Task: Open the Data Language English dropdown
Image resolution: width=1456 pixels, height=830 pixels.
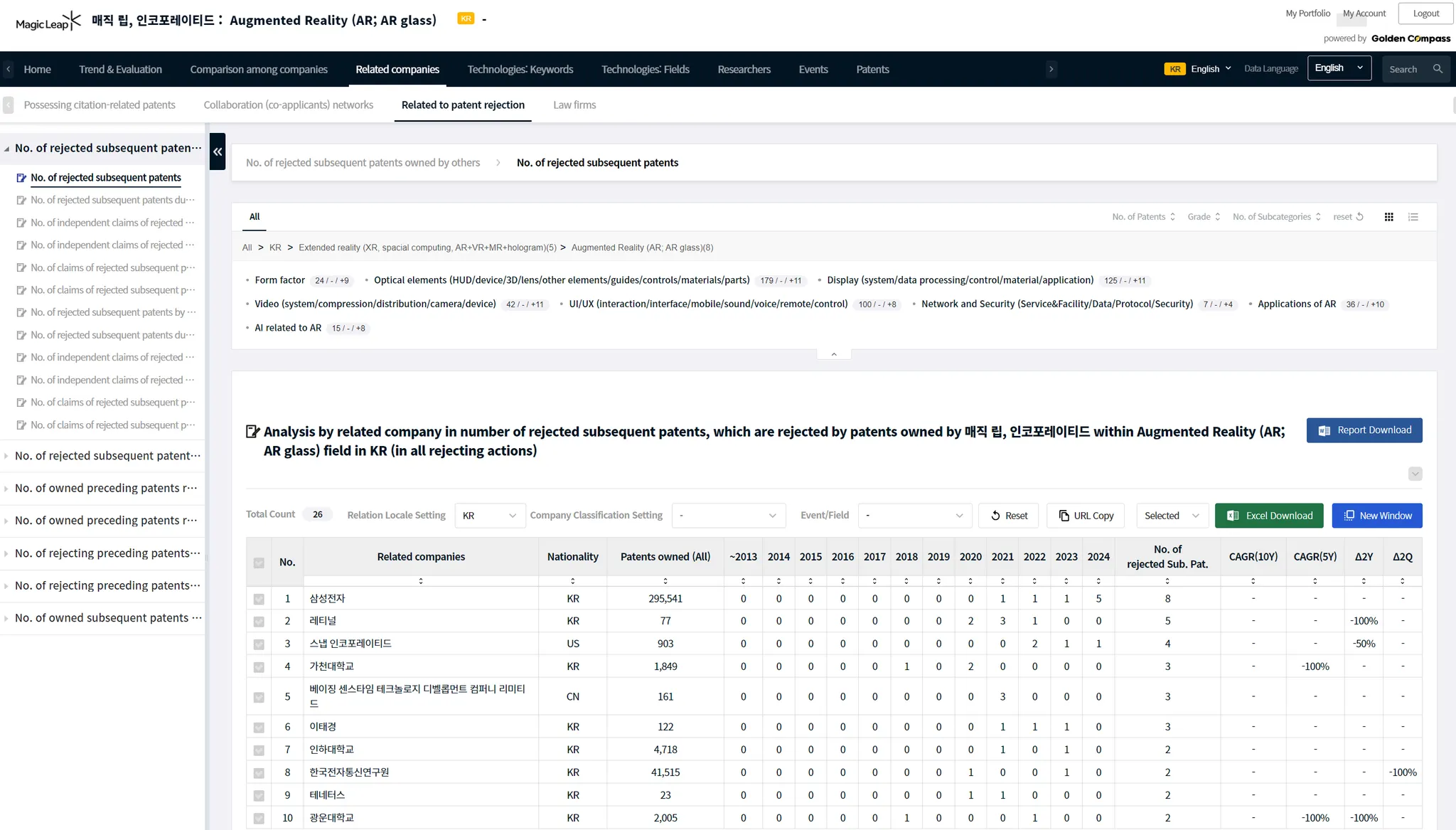Action: (1339, 68)
